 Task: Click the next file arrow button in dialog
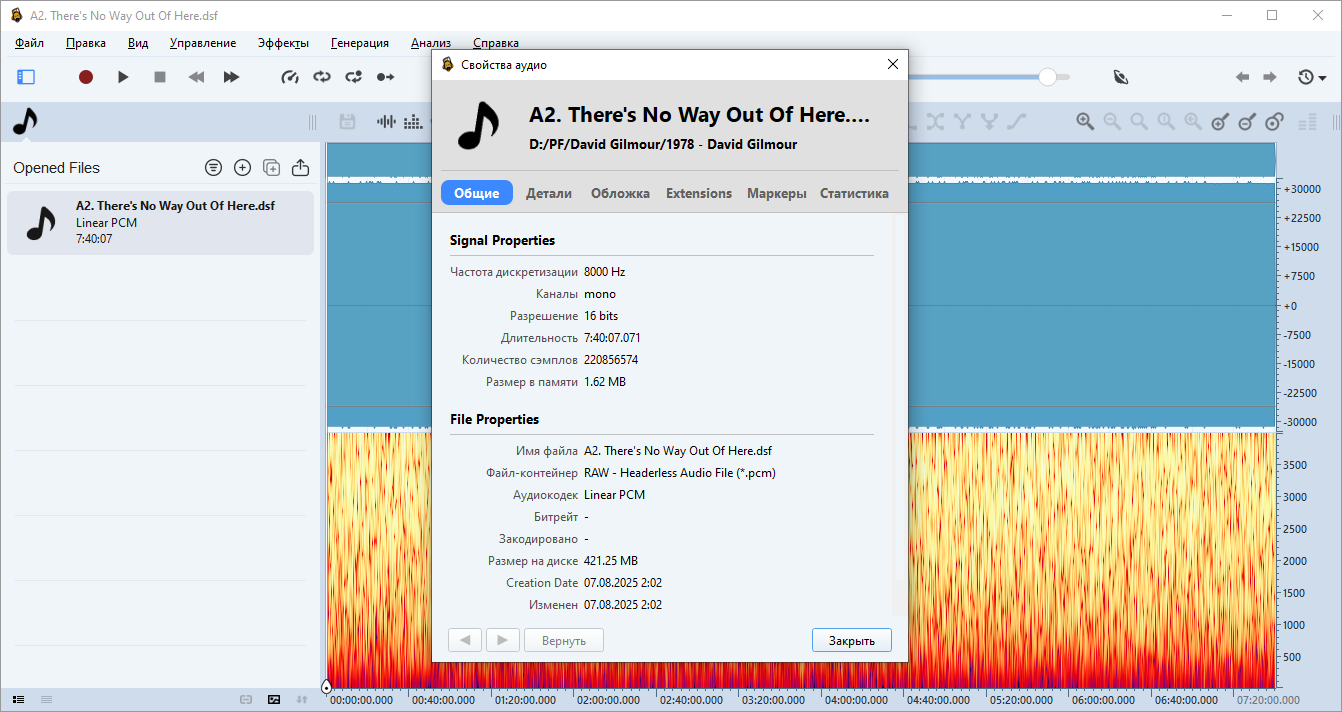pos(503,640)
